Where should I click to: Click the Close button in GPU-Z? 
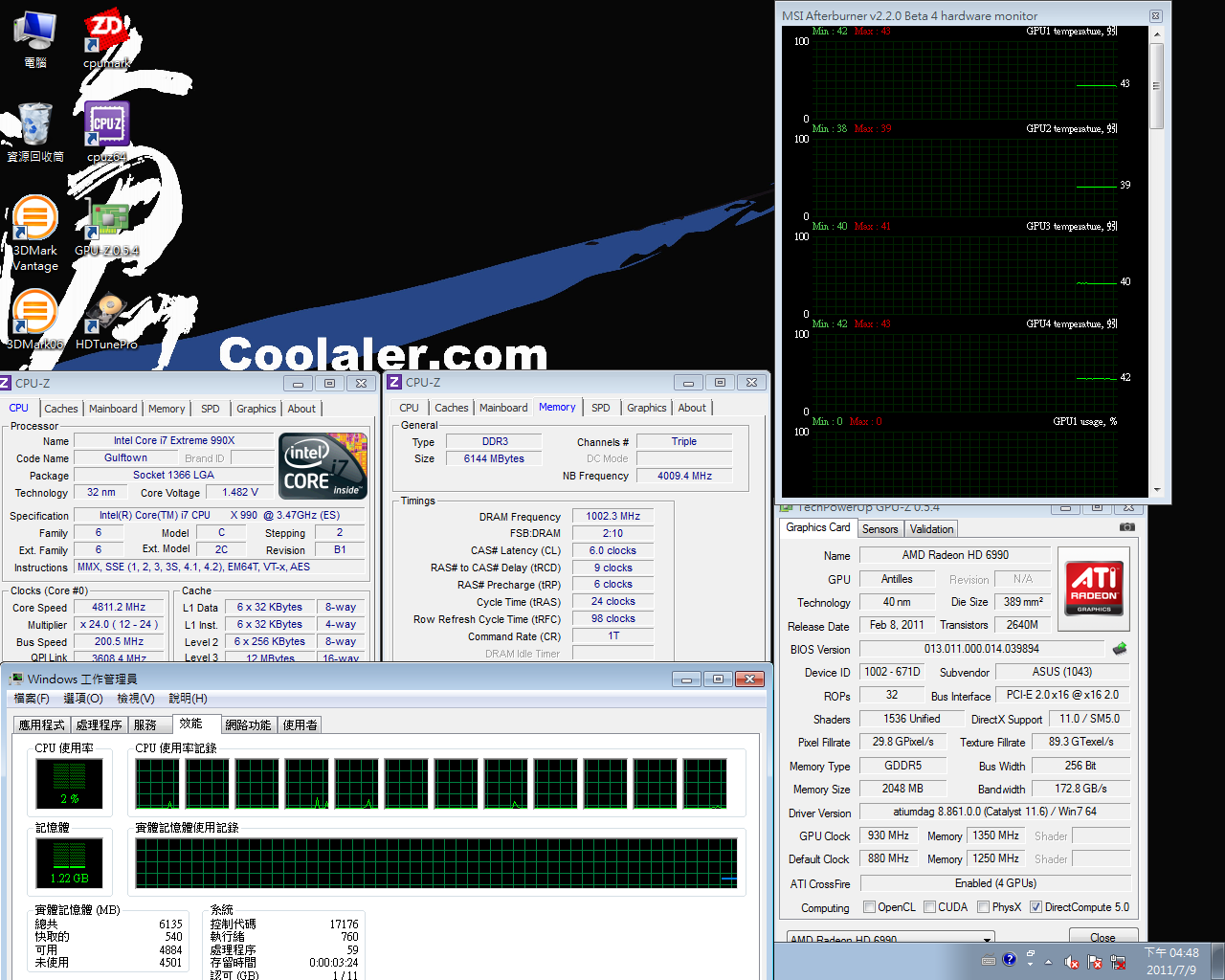[1102, 937]
